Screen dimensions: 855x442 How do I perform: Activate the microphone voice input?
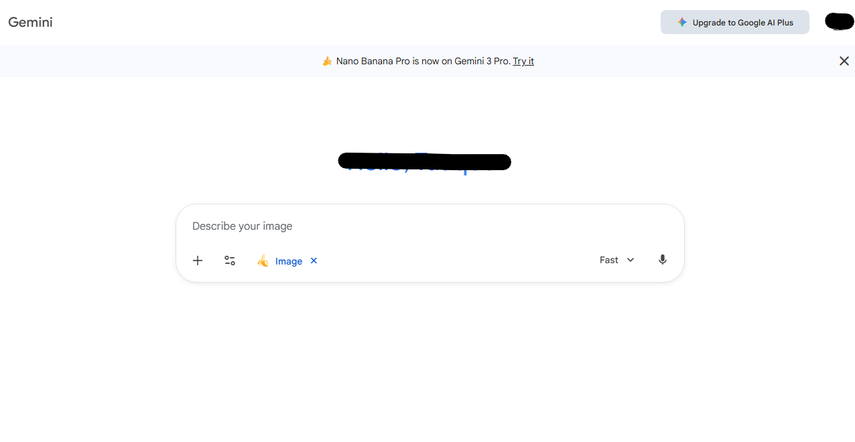[662, 260]
